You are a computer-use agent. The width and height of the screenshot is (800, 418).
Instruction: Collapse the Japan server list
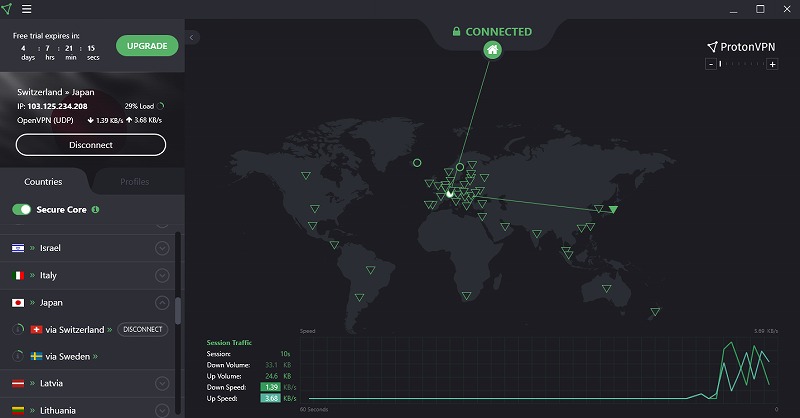[x=162, y=303]
